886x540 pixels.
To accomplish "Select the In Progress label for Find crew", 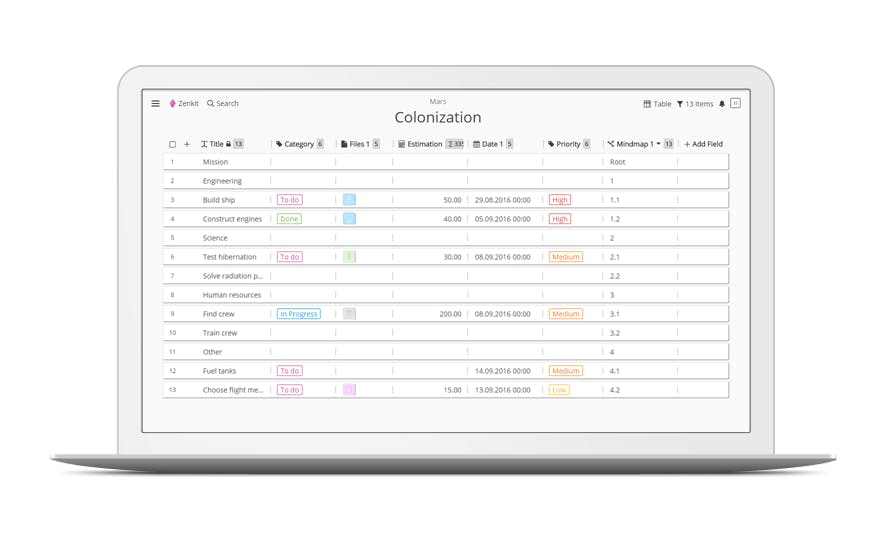I will tap(298, 313).
